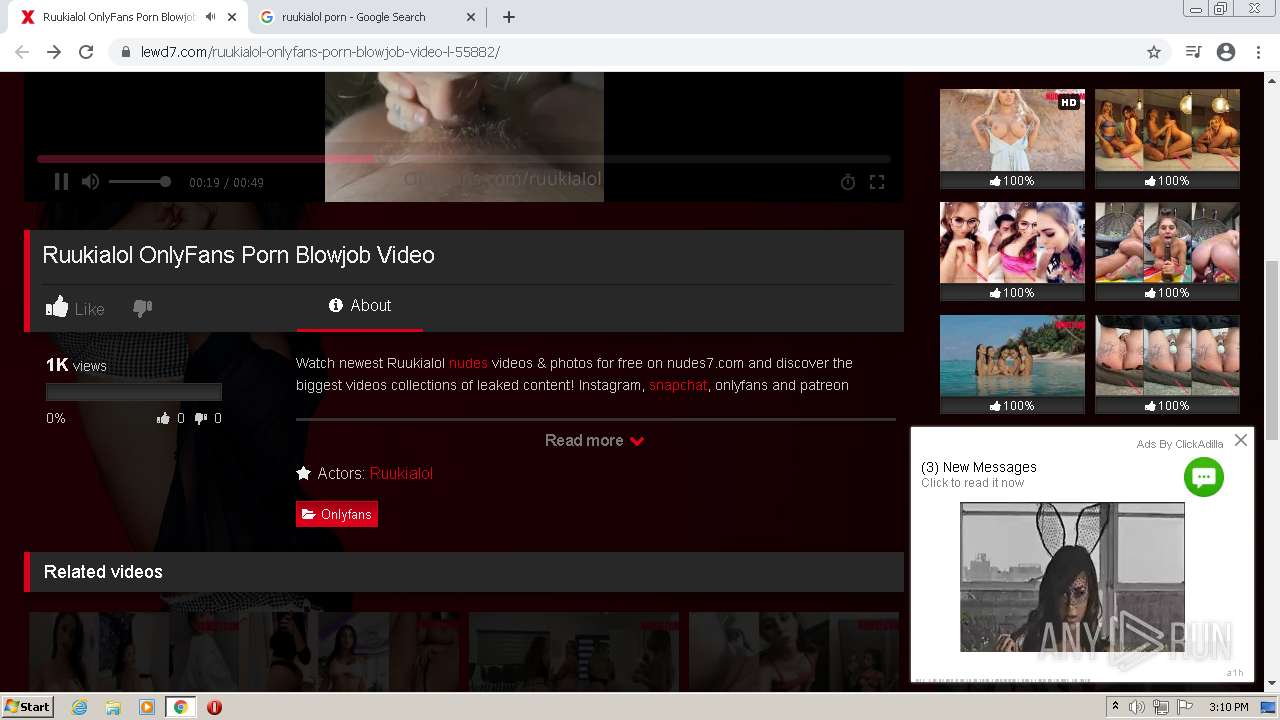Click the green chat message icon
This screenshot has height=720, width=1280.
[1204, 477]
